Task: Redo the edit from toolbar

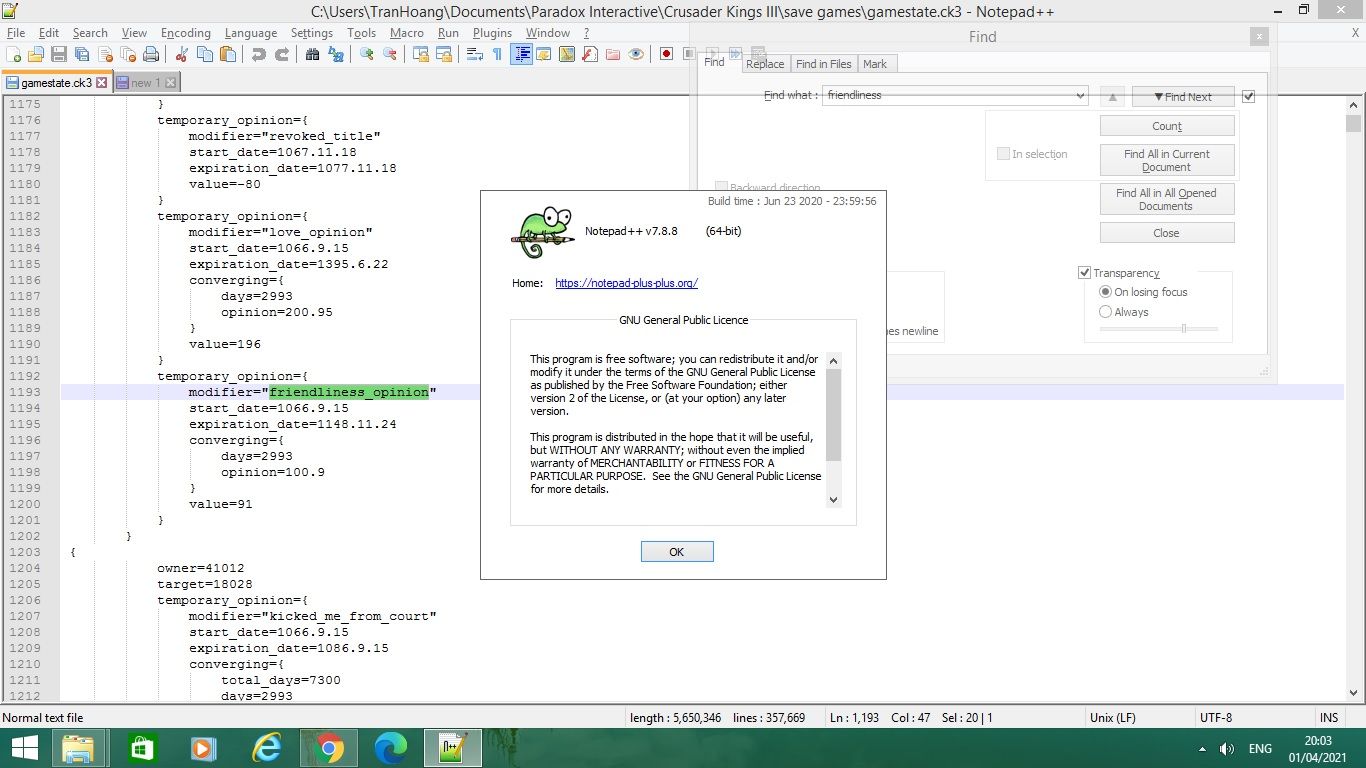Action: [282, 54]
